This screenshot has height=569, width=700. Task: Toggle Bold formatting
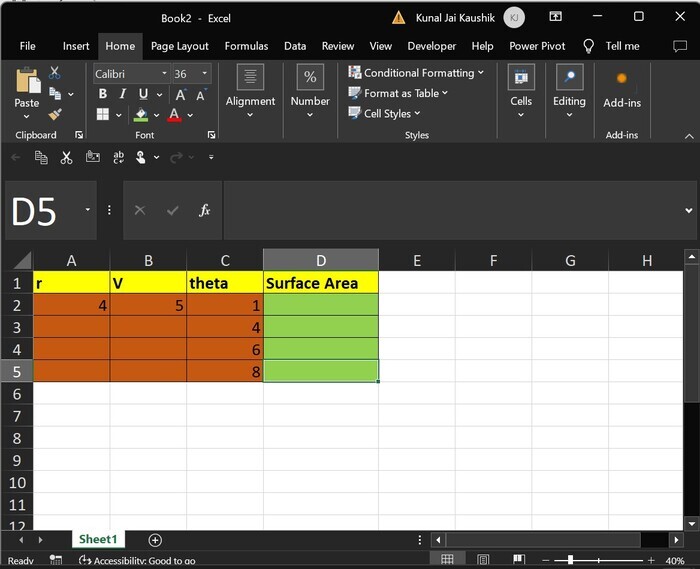[x=102, y=94]
